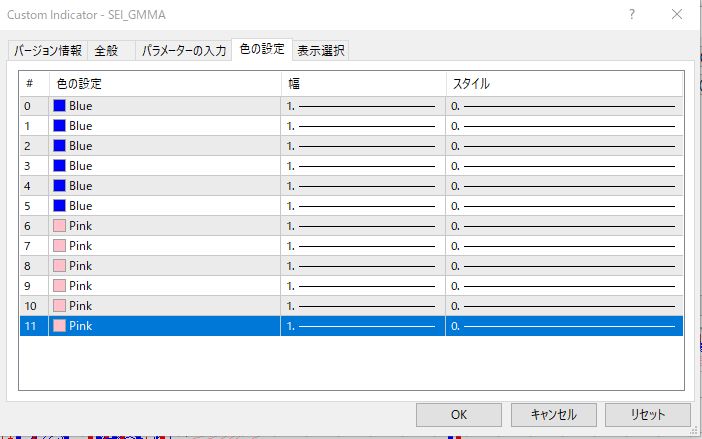Pick the Pink color swatch in row 7
The width and height of the screenshot is (702, 439).
click(59, 246)
